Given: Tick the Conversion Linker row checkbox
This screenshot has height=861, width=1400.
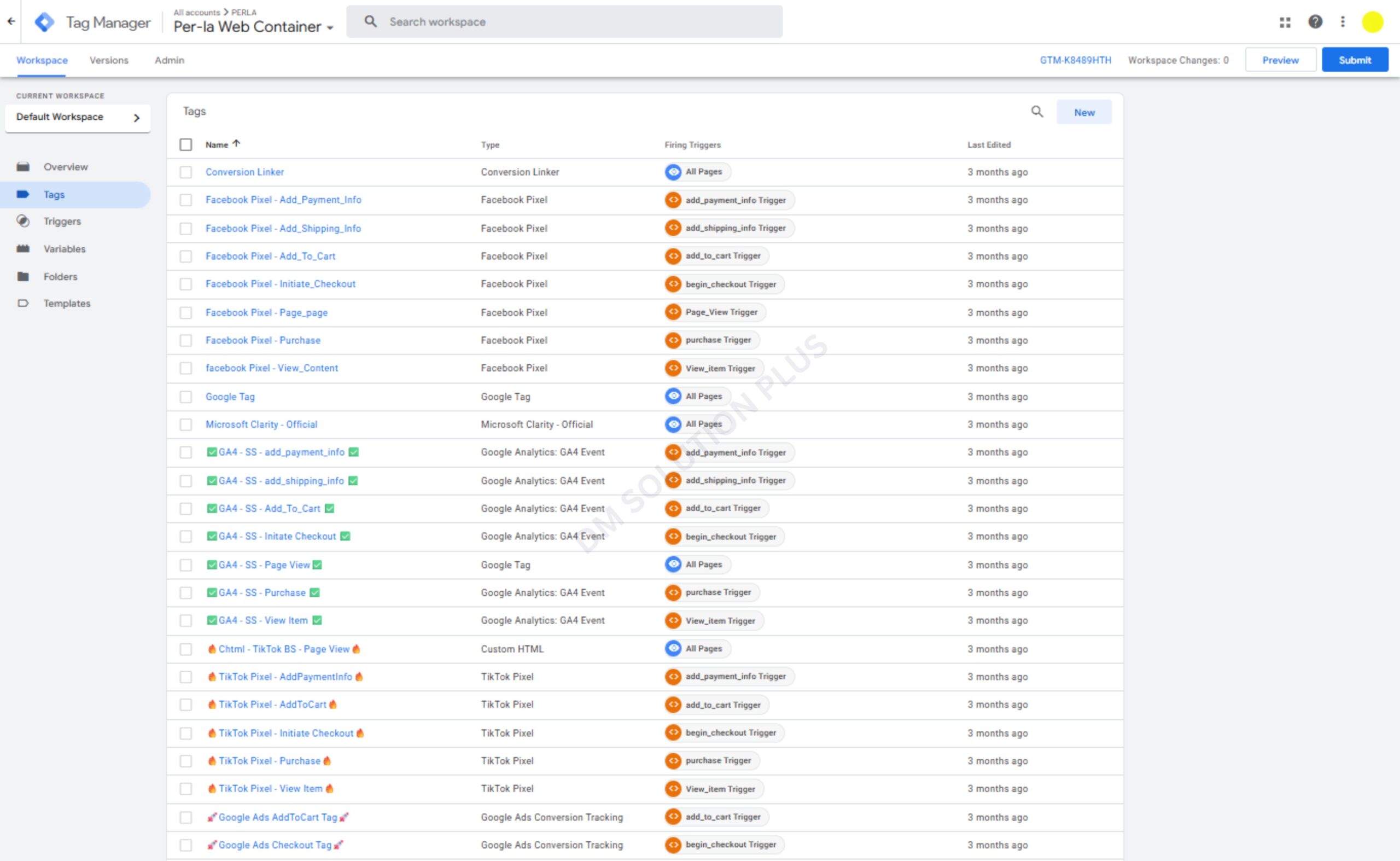Looking at the screenshot, I should pyautogui.click(x=185, y=172).
